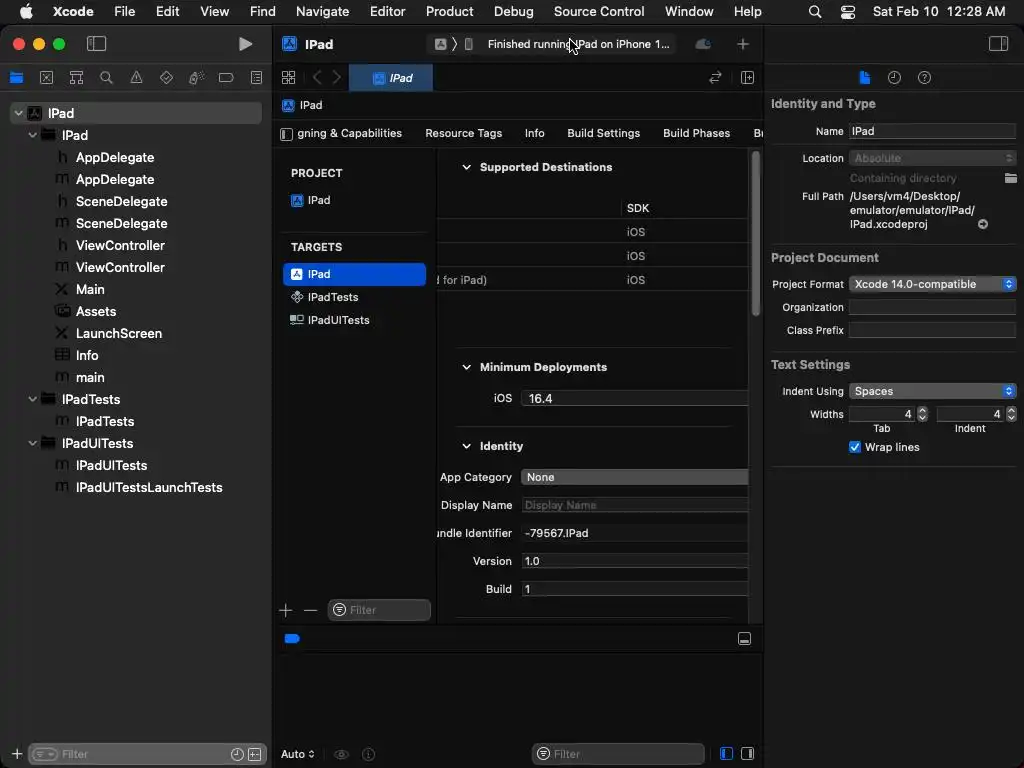
Task: Go back in editor history
Action: click(317, 78)
